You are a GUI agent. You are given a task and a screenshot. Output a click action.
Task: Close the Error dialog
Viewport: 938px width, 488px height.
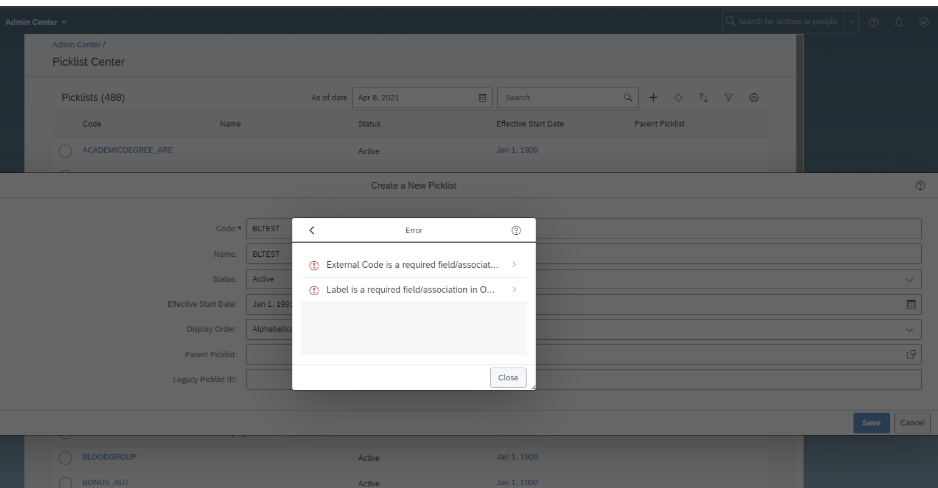(508, 377)
